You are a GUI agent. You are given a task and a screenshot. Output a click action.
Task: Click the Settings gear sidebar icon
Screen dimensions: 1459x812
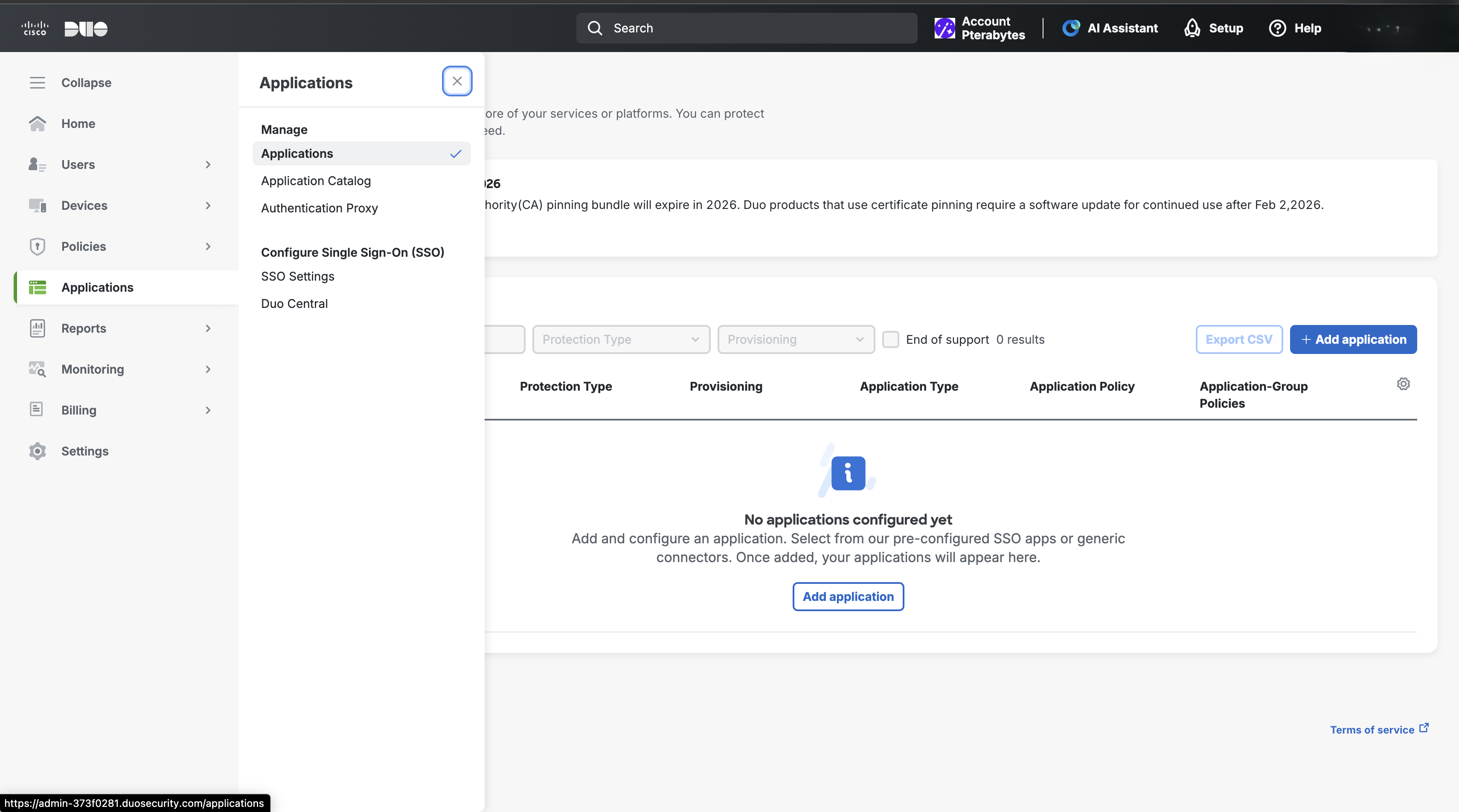tap(38, 451)
